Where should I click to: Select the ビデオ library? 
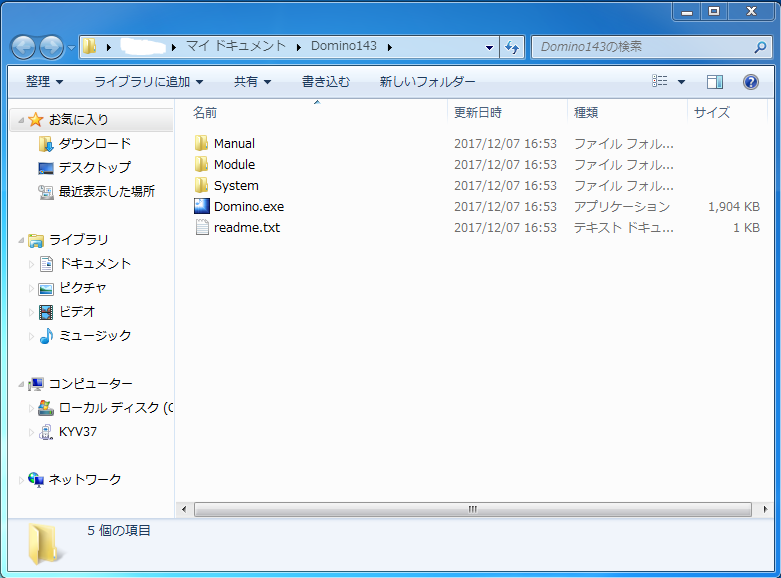(x=77, y=311)
